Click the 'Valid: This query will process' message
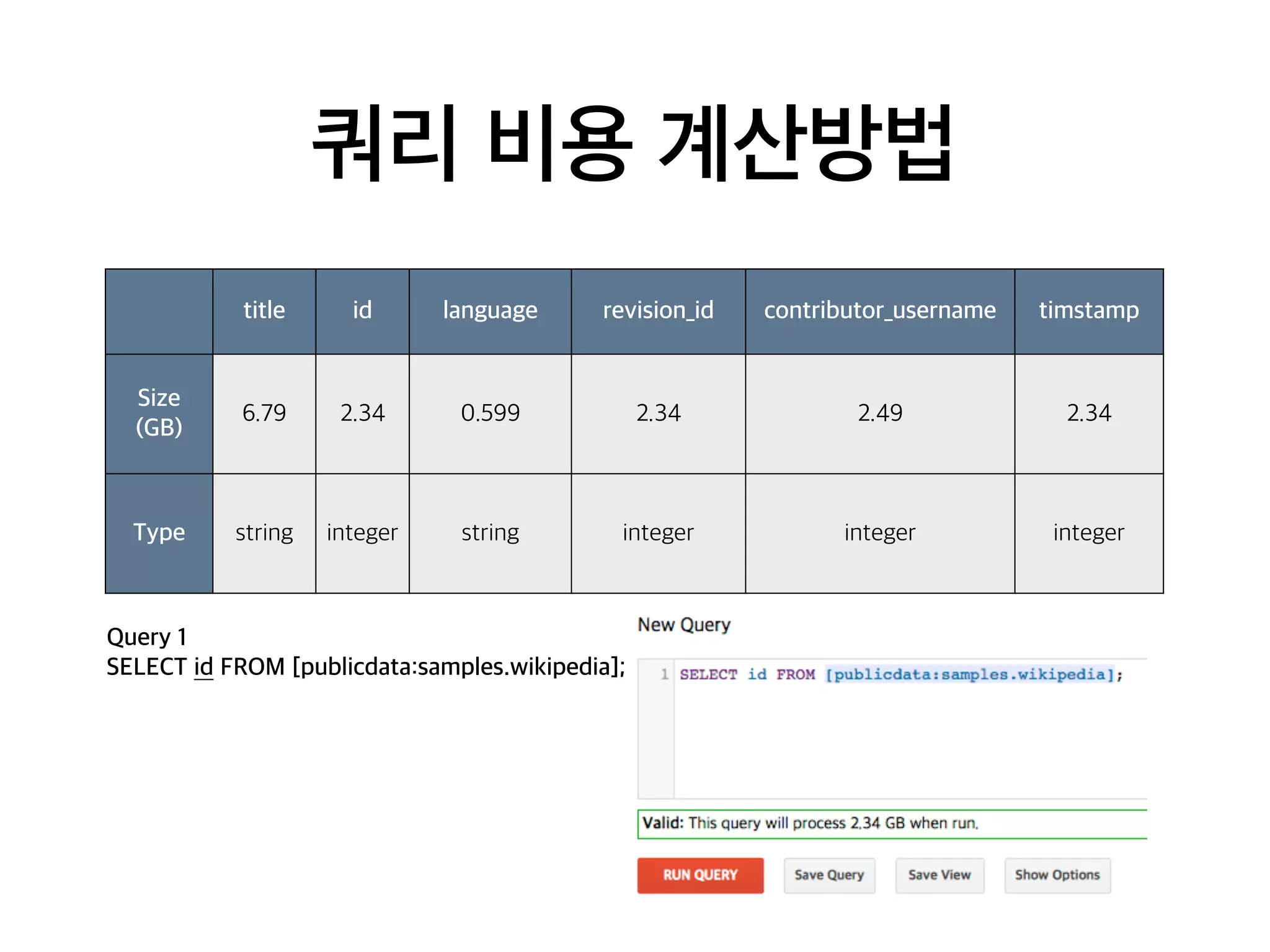1270x952 pixels. (892, 824)
